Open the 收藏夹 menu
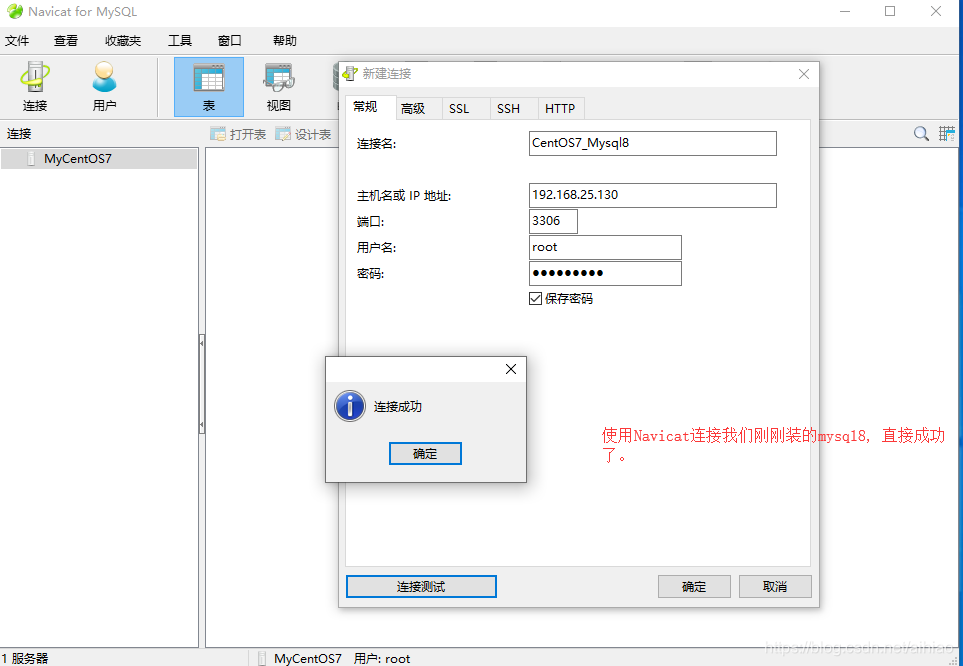Viewport: 963px width, 666px height. point(123,41)
